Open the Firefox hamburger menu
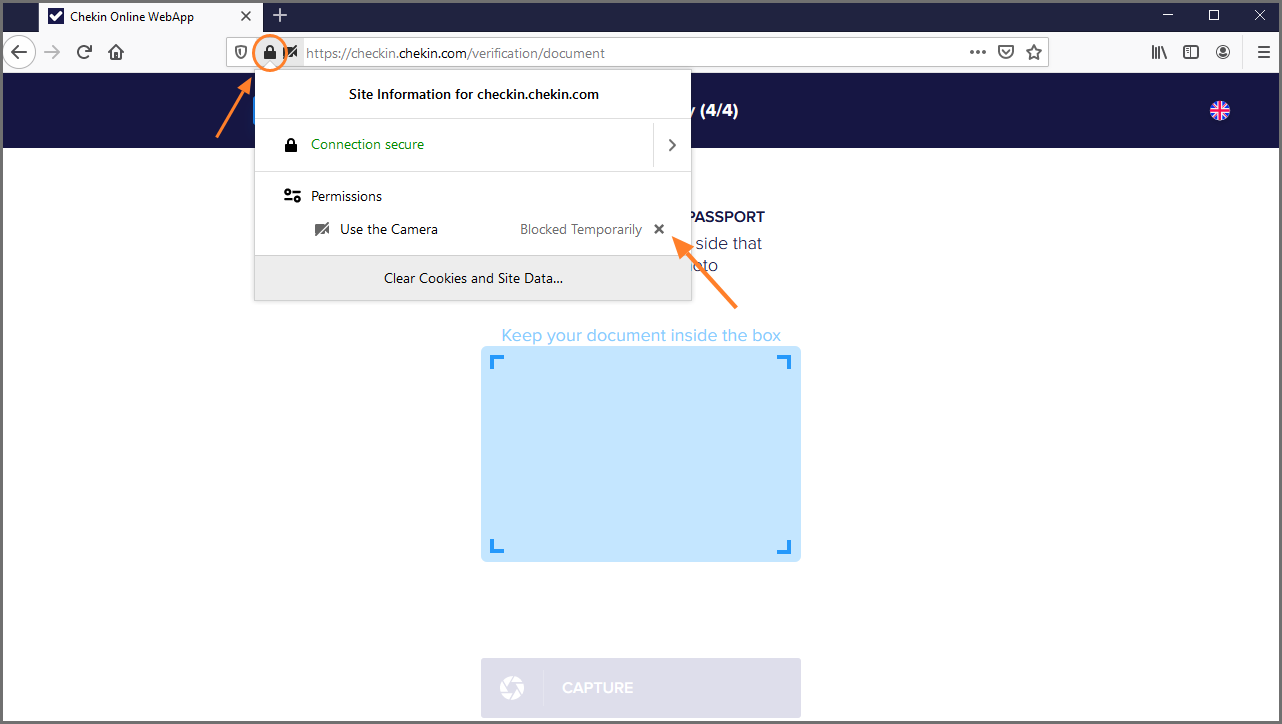Image resolution: width=1282 pixels, height=724 pixels. pos(1263,53)
